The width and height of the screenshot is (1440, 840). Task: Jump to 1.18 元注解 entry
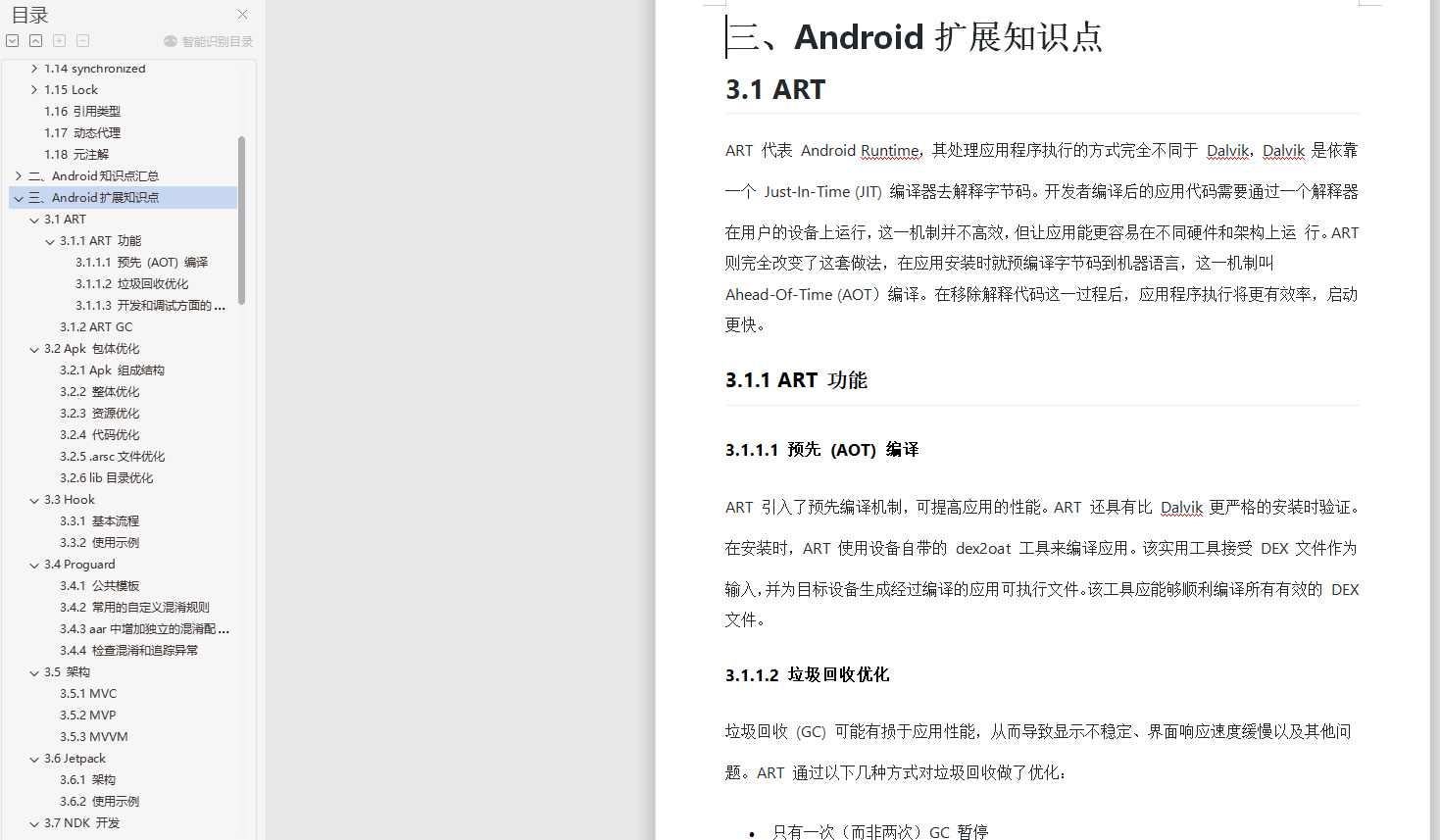[76, 155]
